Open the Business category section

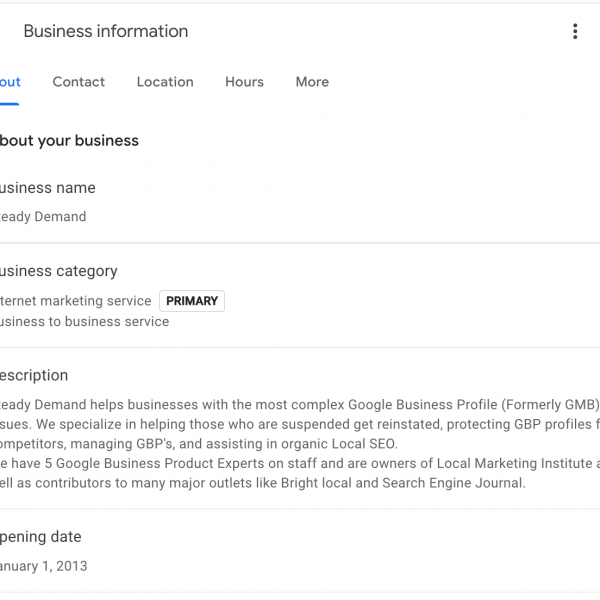point(58,271)
